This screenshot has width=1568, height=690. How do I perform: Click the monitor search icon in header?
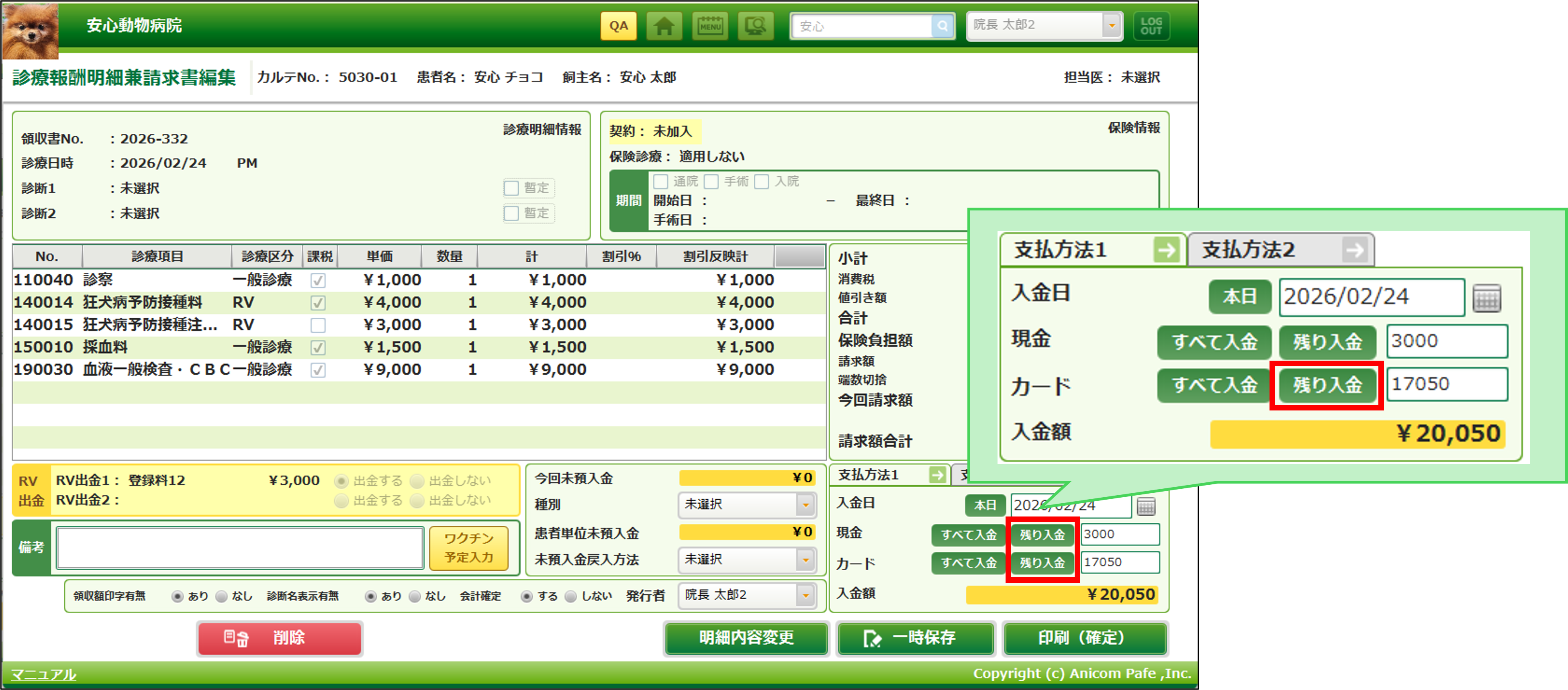pyautogui.click(x=755, y=26)
